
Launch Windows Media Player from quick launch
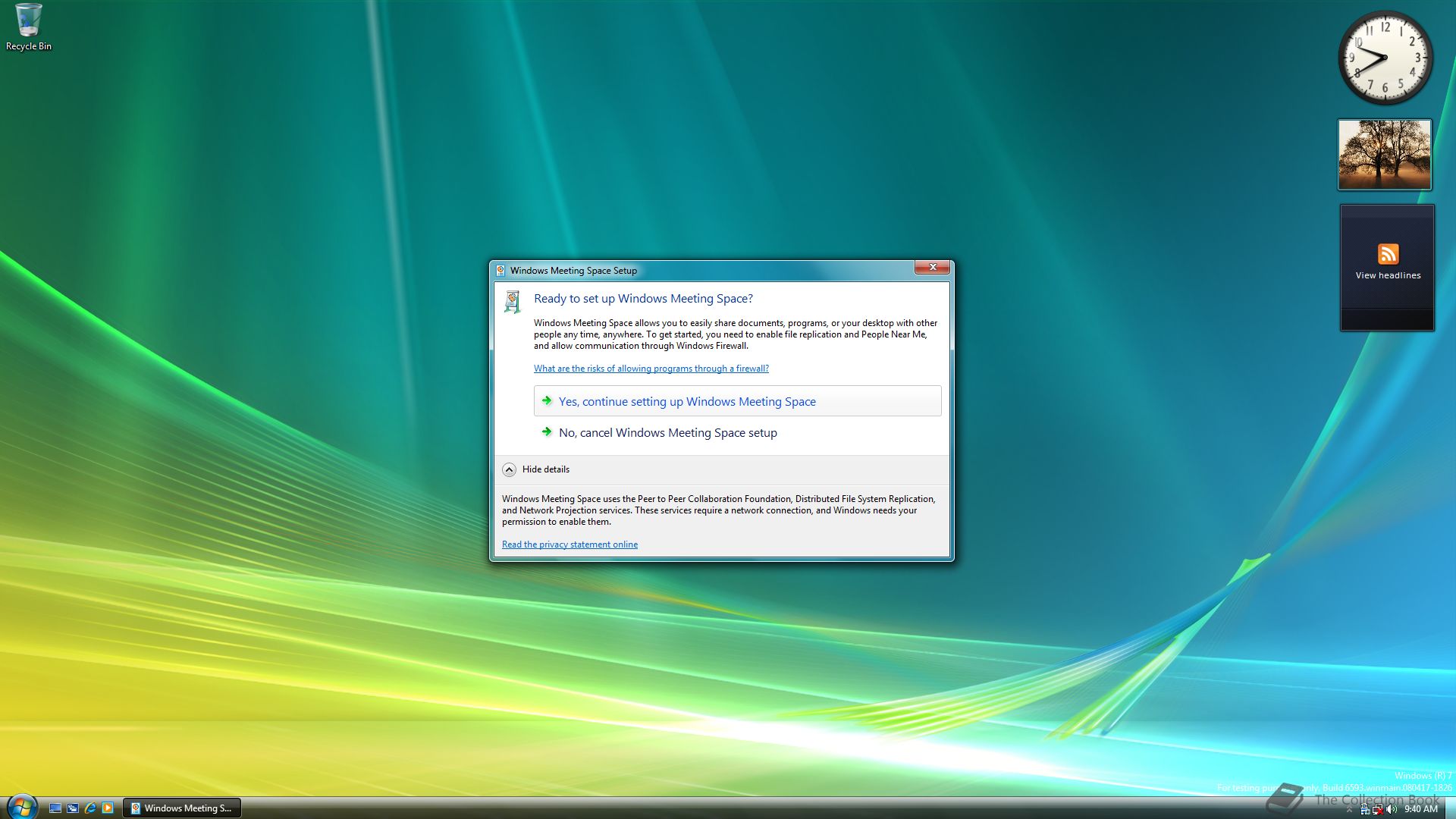108,808
